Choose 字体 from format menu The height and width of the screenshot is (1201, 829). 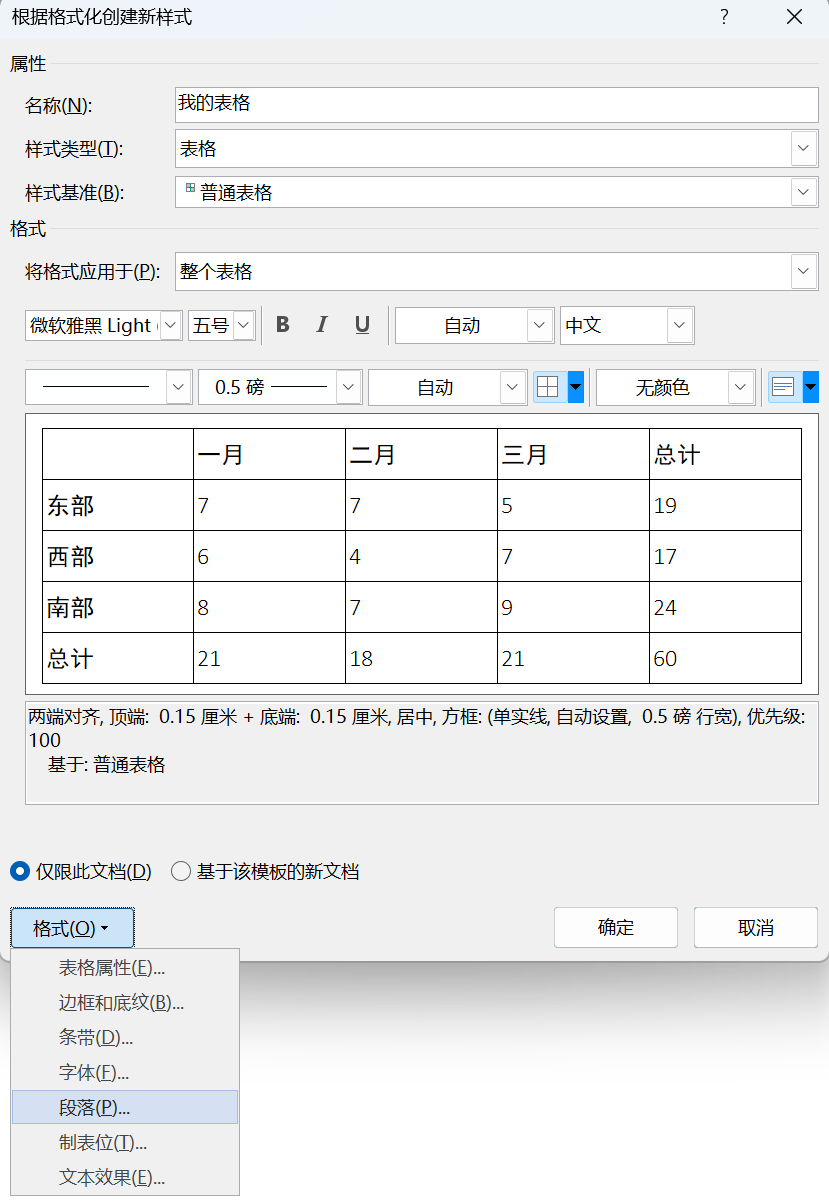pyautogui.click(x=125, y=1072)
